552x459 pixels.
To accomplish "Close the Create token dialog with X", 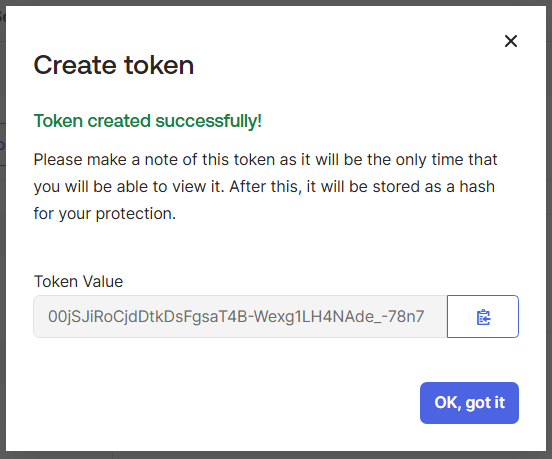I will point(511,41).
